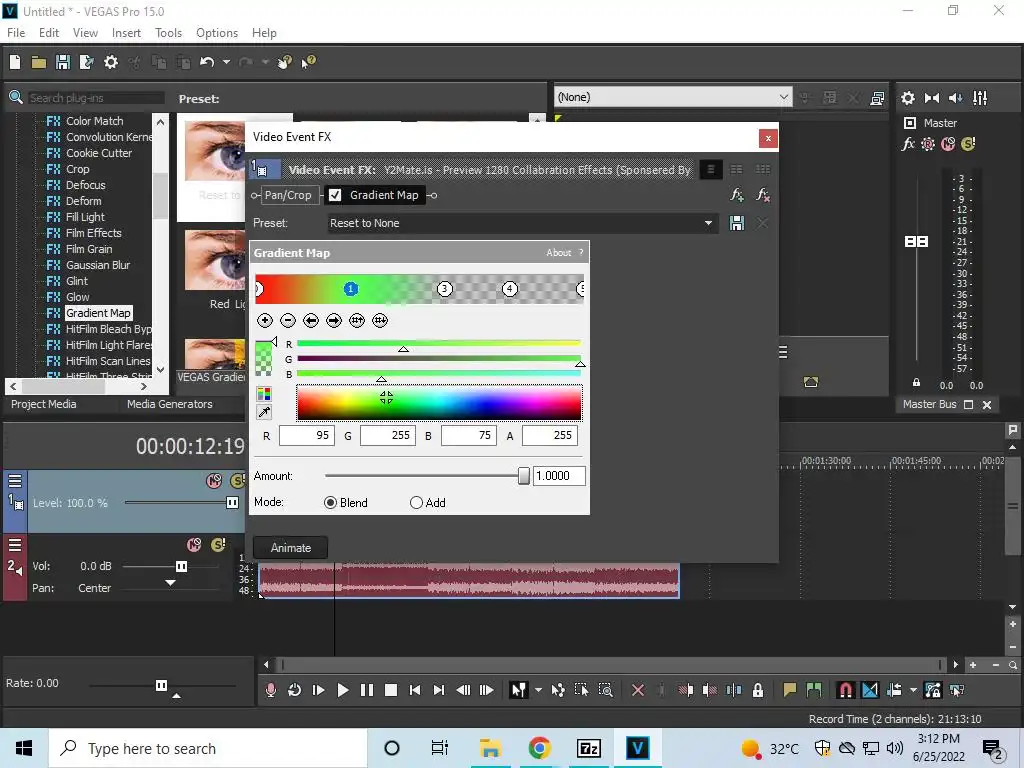Open the File menu
The width and height of the screenshot is (1024, 768).
pos(16,33)
